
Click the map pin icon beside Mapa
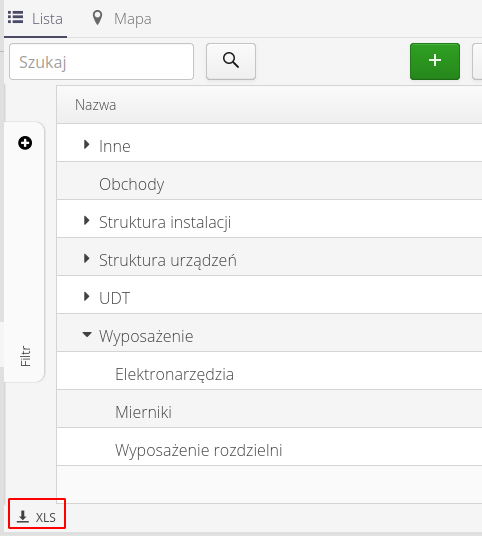click(x=97, y=18)
